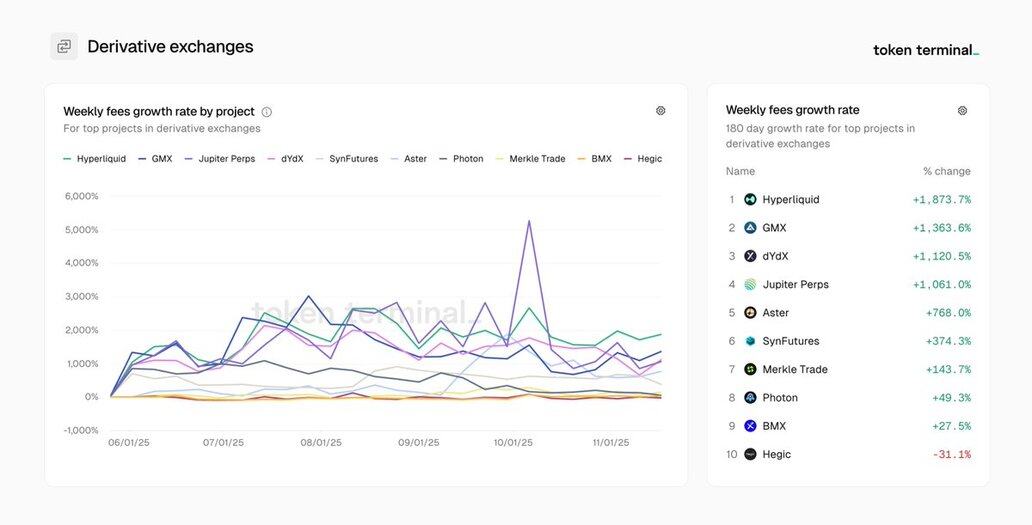Click the token terminal logo
This screenshot has width=1032, height=525.
pyautogui.click(x=925, y=50)
